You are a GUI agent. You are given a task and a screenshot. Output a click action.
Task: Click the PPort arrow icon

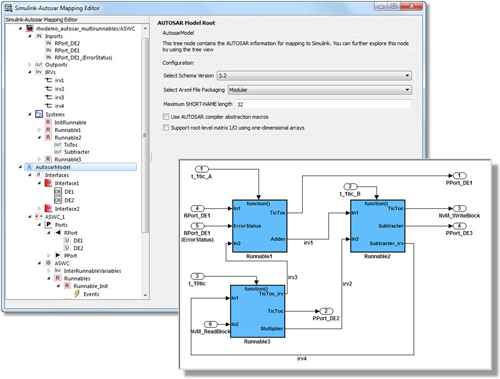pos(58,255)
